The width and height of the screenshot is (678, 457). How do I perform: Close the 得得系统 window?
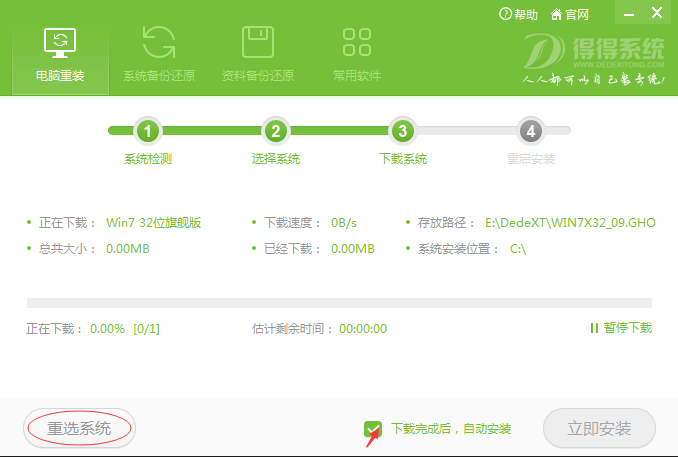658,15
